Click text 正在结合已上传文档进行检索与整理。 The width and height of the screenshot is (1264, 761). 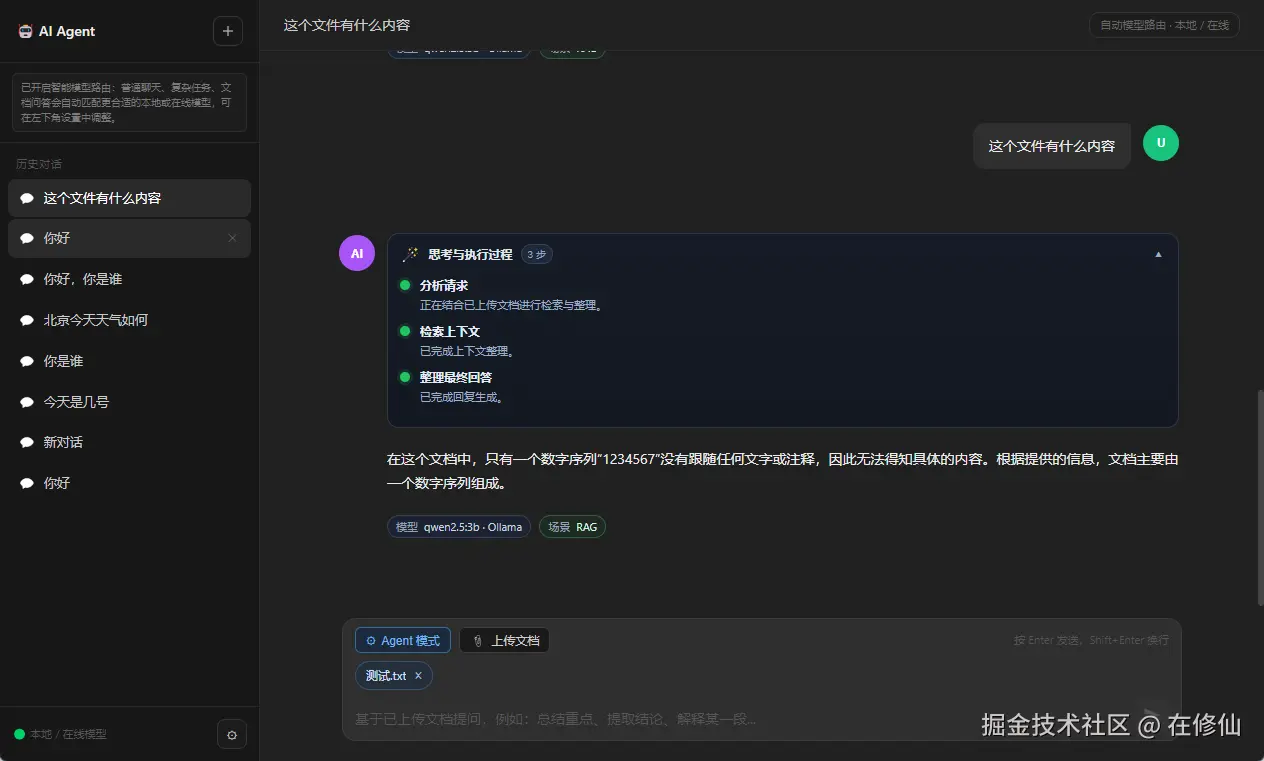point(513,305)
